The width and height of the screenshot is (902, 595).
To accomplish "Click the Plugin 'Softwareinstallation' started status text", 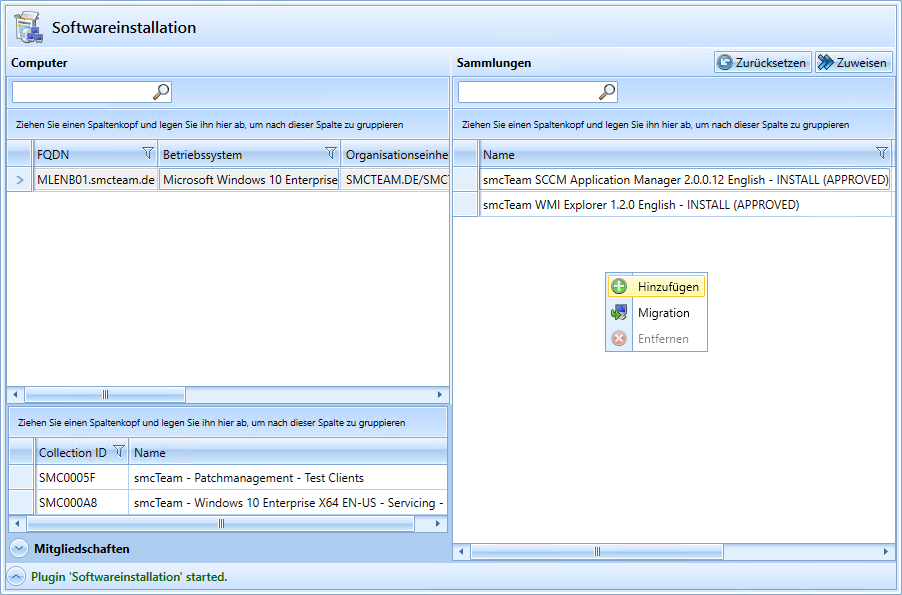I will click(129, 577).
